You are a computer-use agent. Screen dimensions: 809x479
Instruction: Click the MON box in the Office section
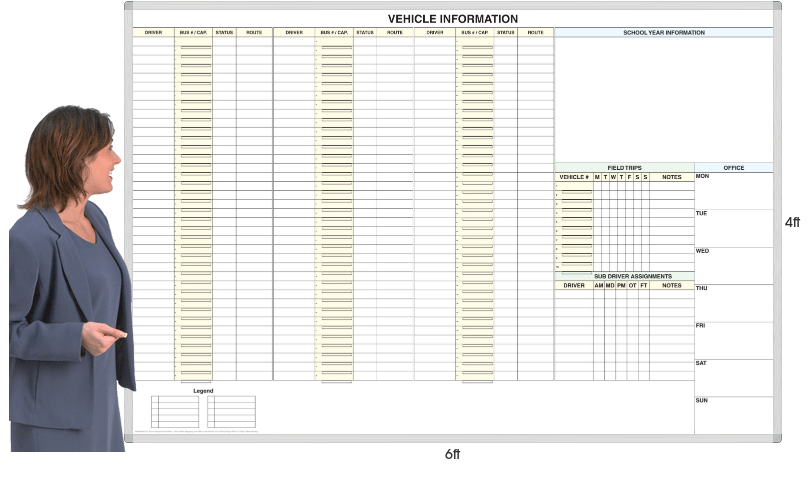pyautogui.click(x=733, y=191)
